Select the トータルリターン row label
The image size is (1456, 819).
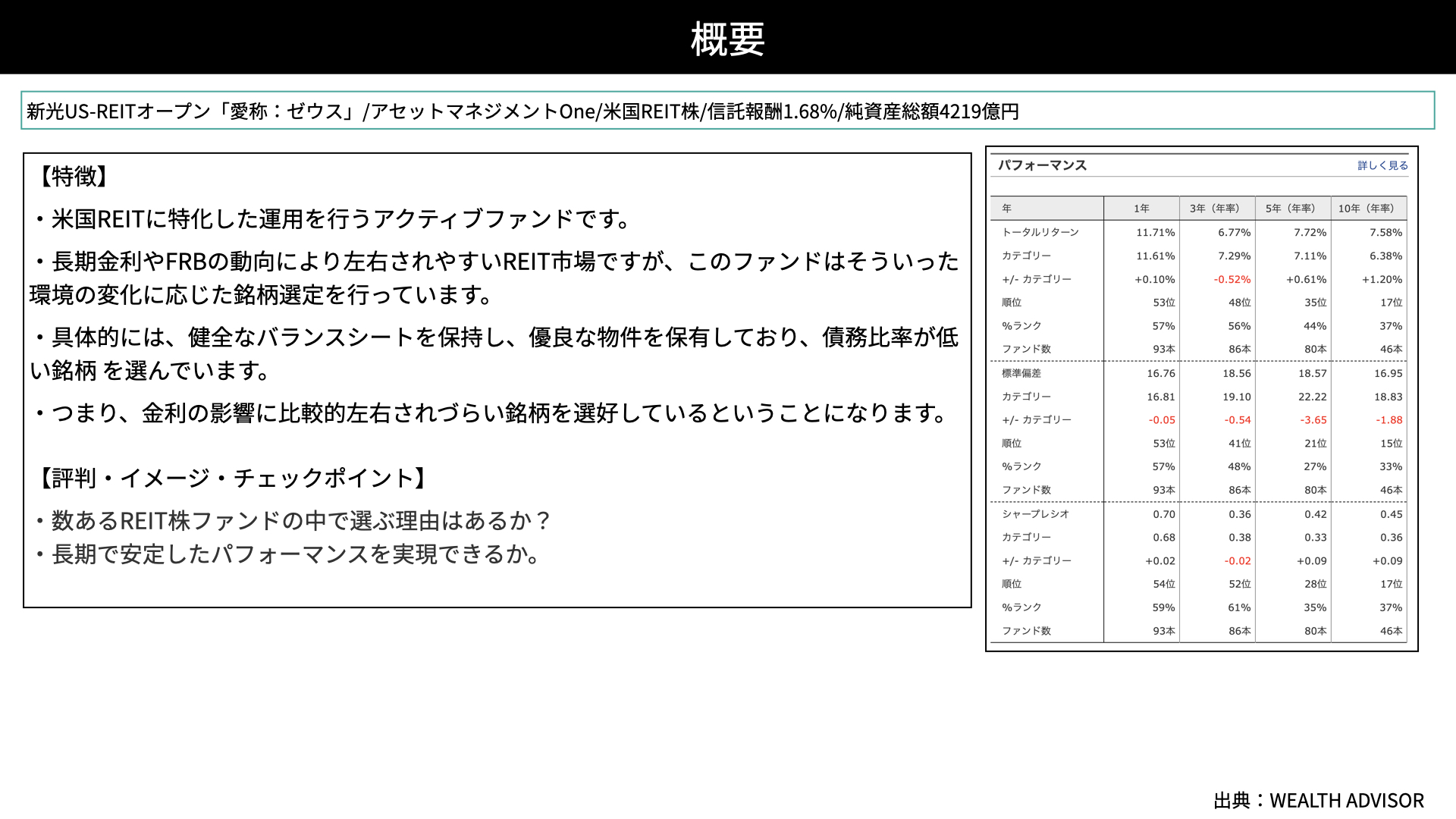coord(1040,232)
